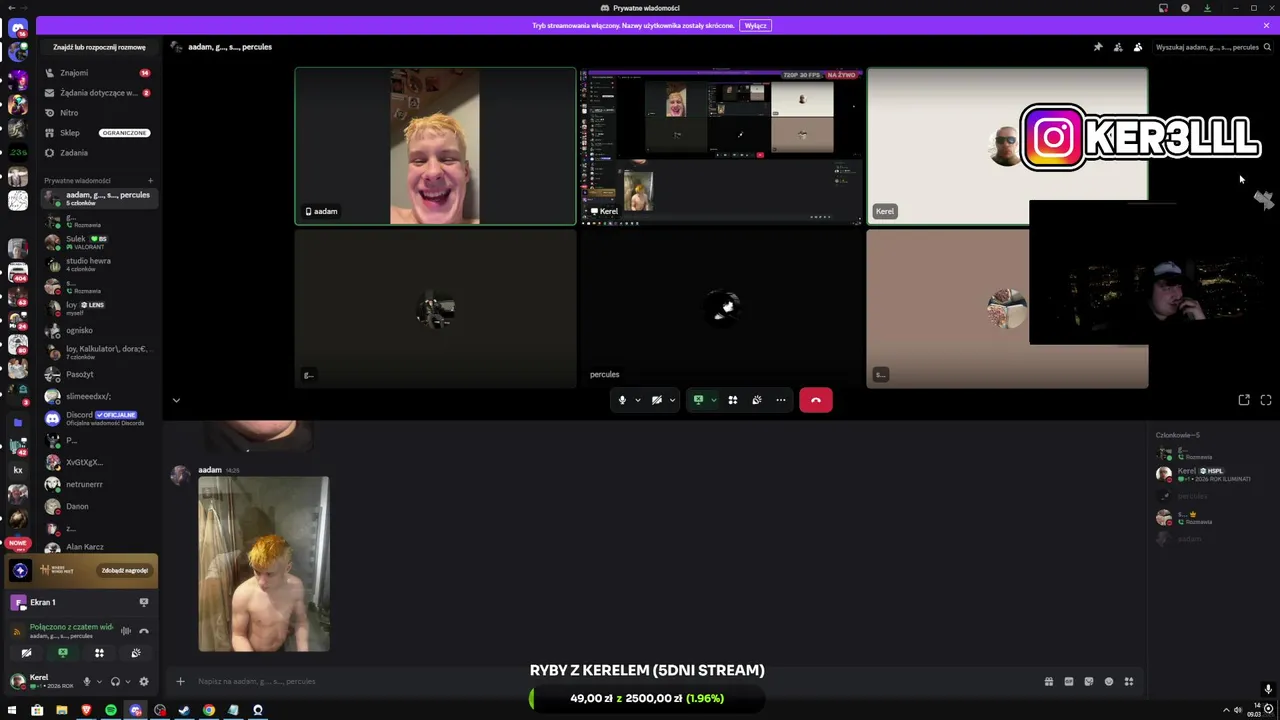This screenshot has width=1280, height=720.
Task: Open the official Discord messages
Action: pyautogui.click(x=98, y=418)
